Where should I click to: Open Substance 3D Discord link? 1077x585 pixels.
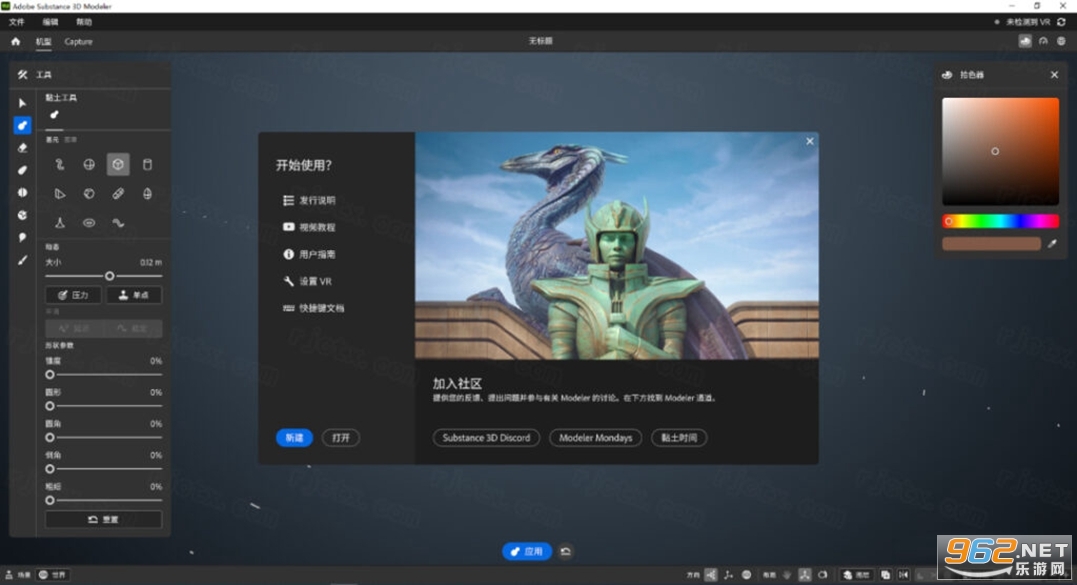[x=486, y=438]
